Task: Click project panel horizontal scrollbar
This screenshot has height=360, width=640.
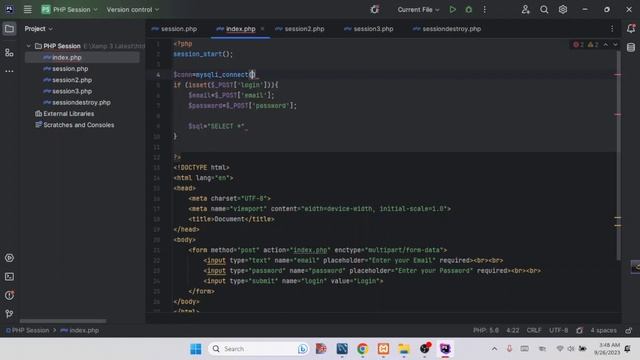Action: [x=63, y=321]
